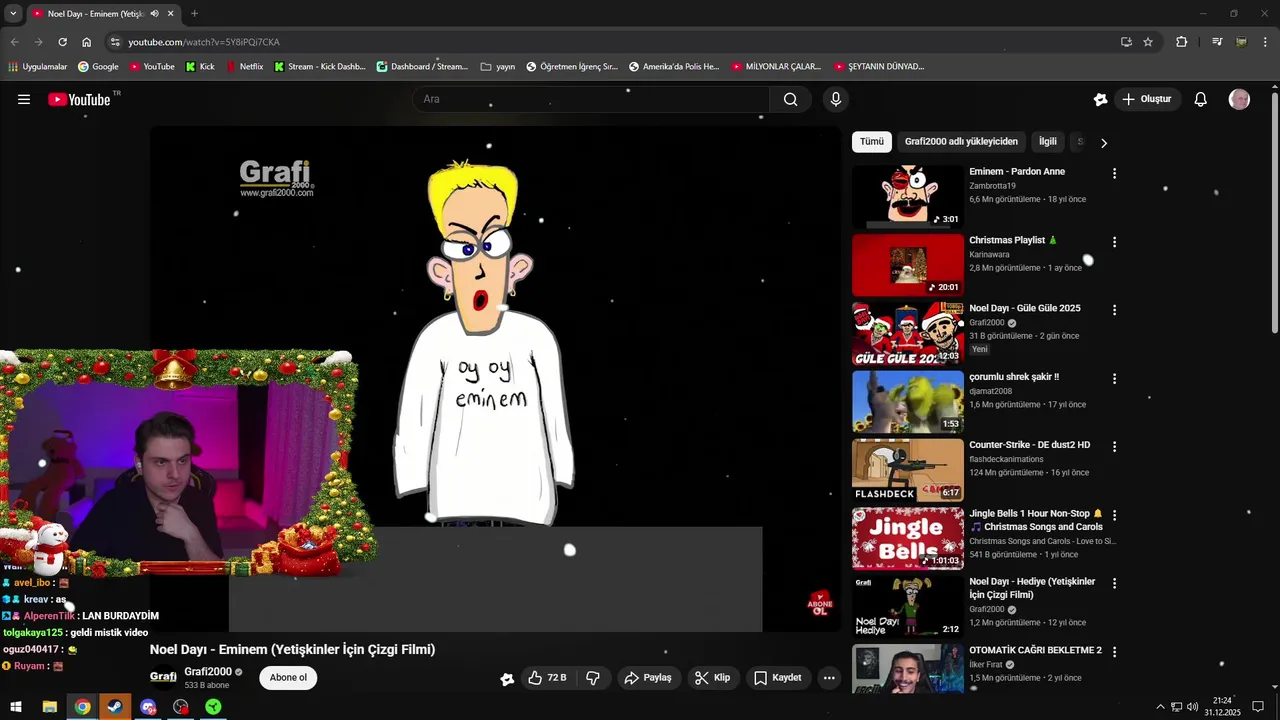Click the Paylaş share button
The image size is (1280, 720).
[x=648, y=678]
